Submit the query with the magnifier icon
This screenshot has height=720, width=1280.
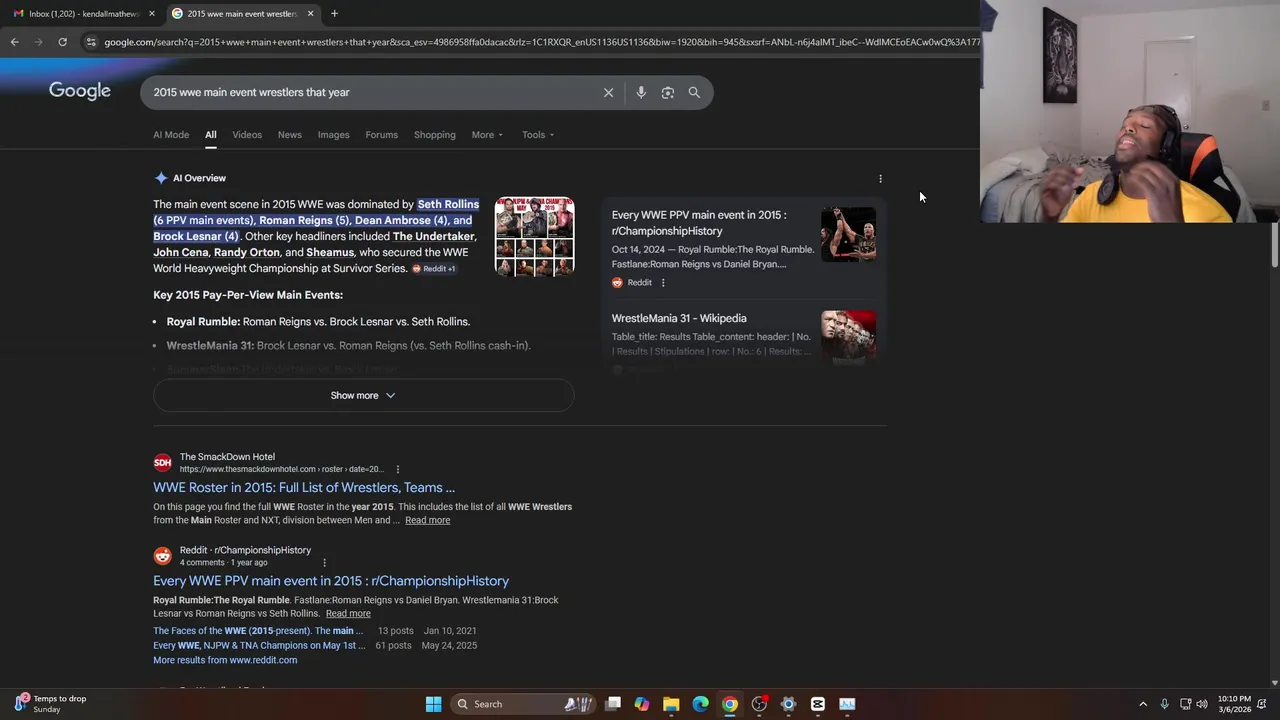click(694, 92)
